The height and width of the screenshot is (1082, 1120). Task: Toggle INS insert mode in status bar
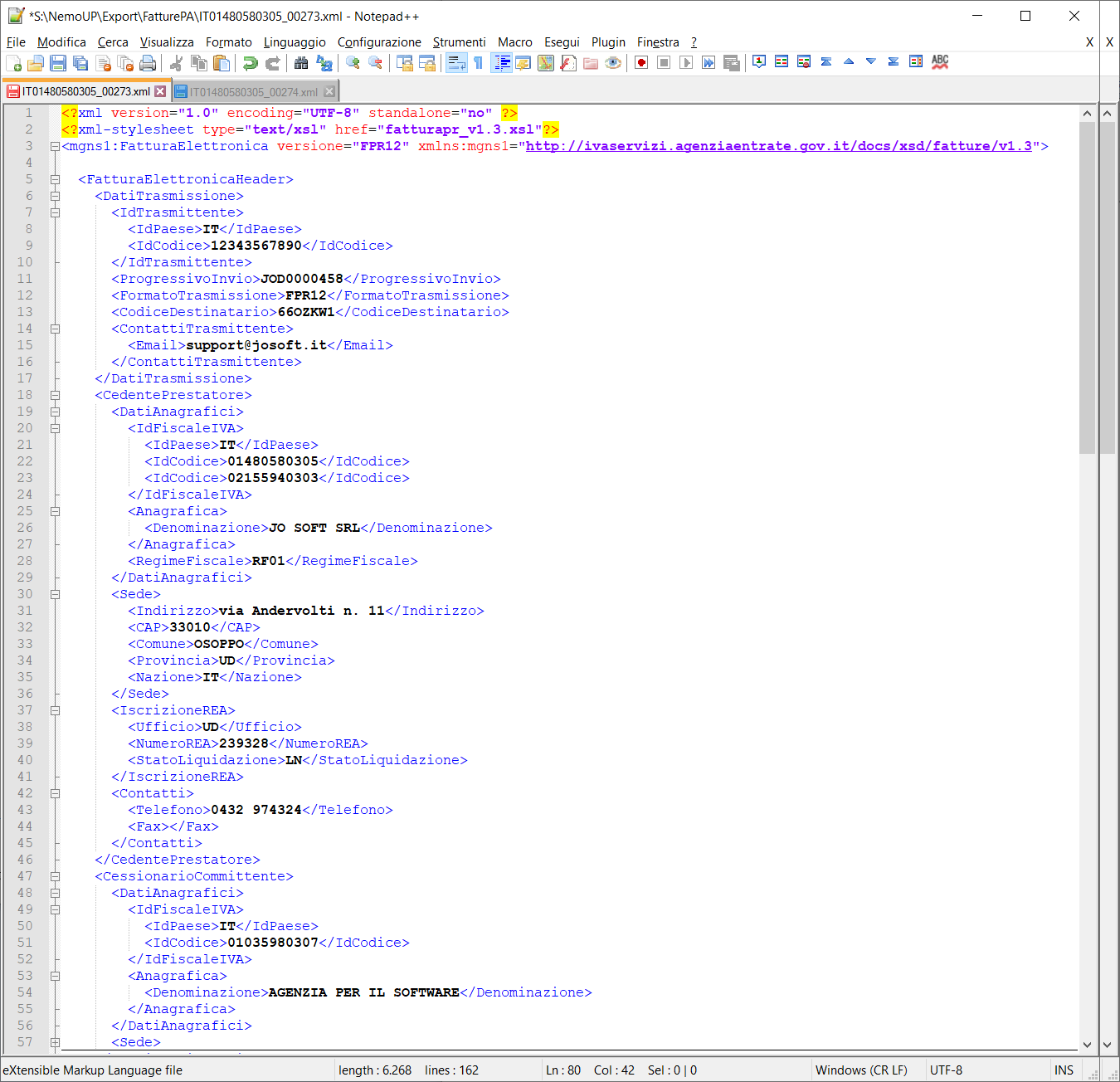click(x=1064, y=1070)
